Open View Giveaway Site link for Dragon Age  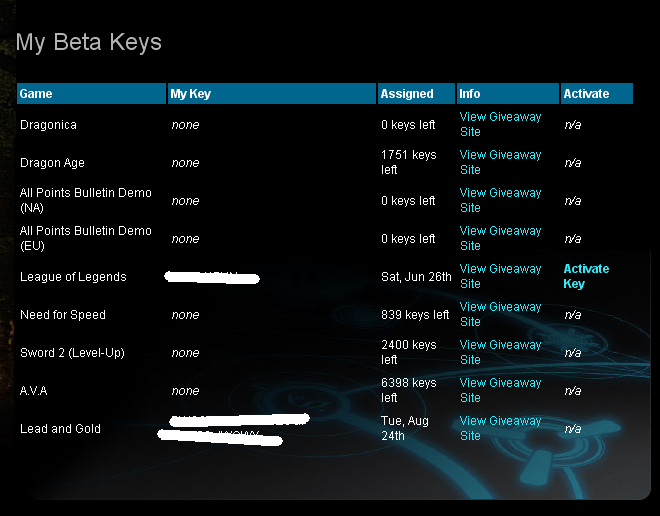[x=500, y=162]
